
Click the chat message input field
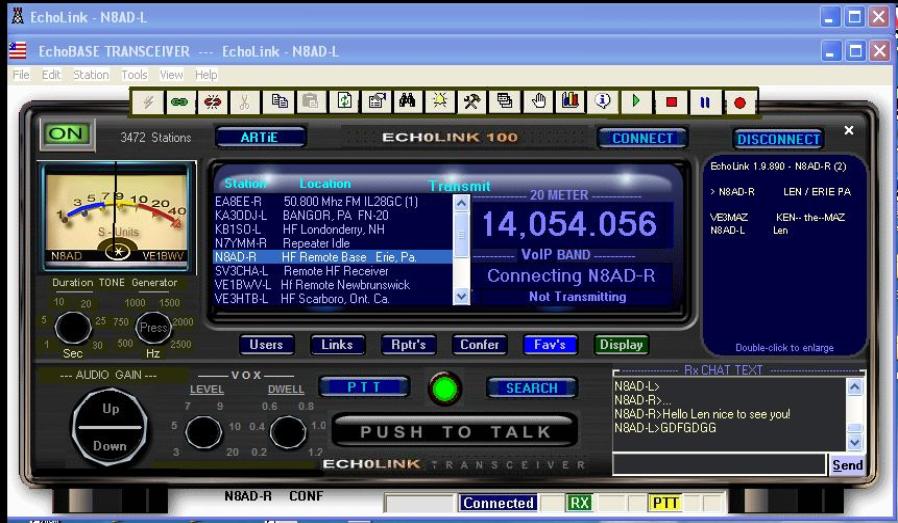719,465
